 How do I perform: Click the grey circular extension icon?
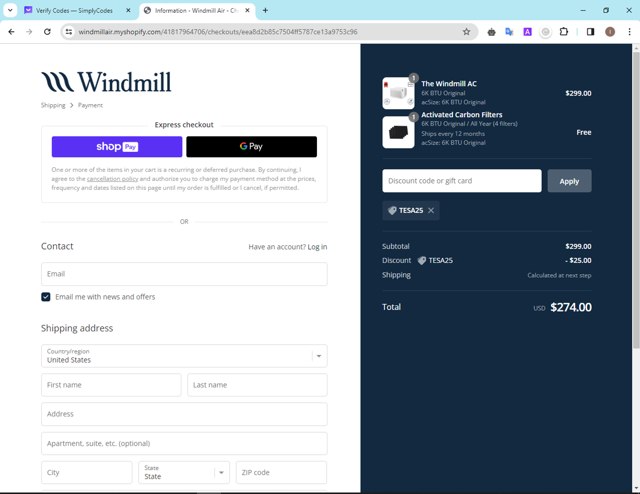click(x=545, y=32)
